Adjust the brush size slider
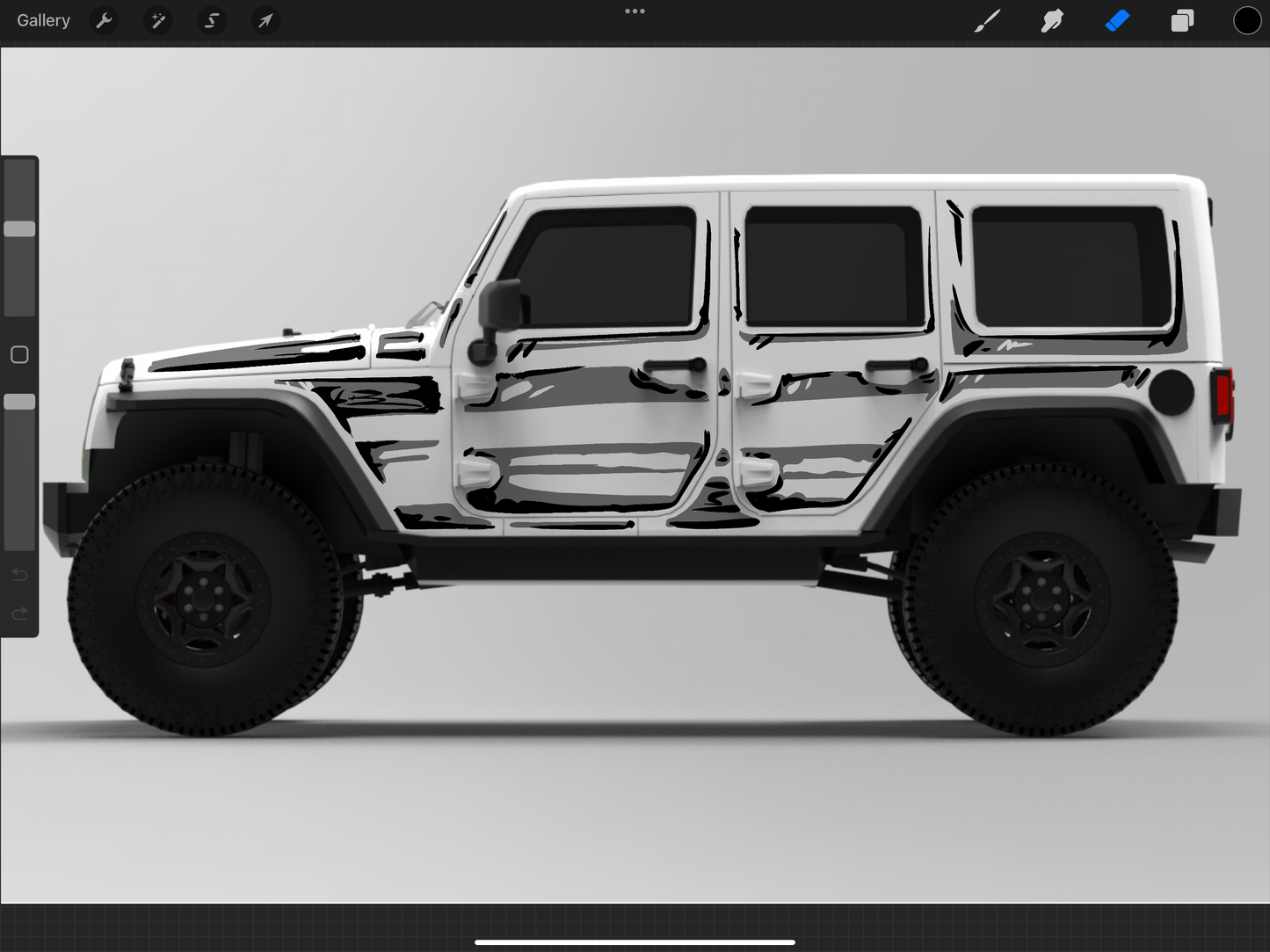The height and width of the screenshot is (952, 1270). (x=19, y=229)
